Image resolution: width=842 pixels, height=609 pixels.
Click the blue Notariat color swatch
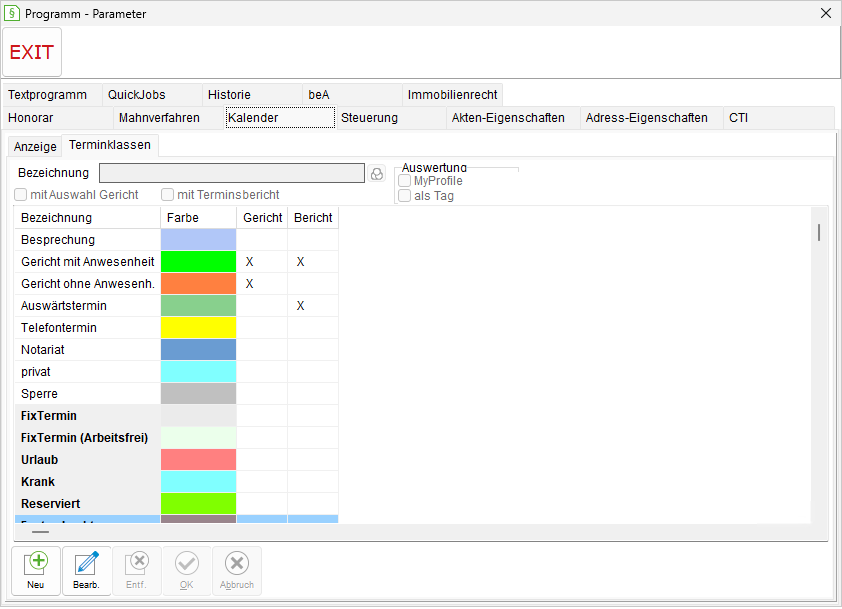pyautogui.click(x=198, y=350)
